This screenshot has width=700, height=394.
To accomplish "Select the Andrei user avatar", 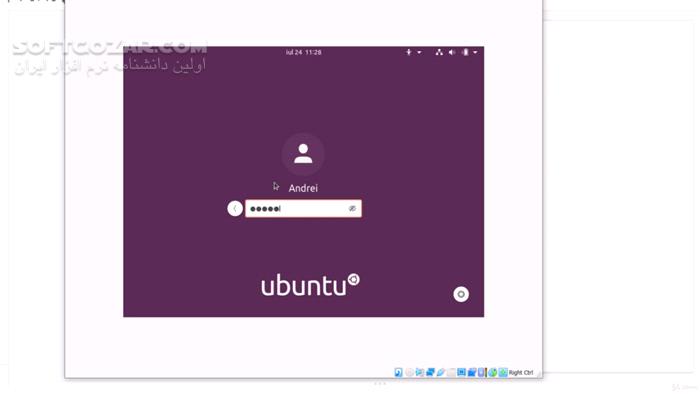I will click(x=303, y=154).
